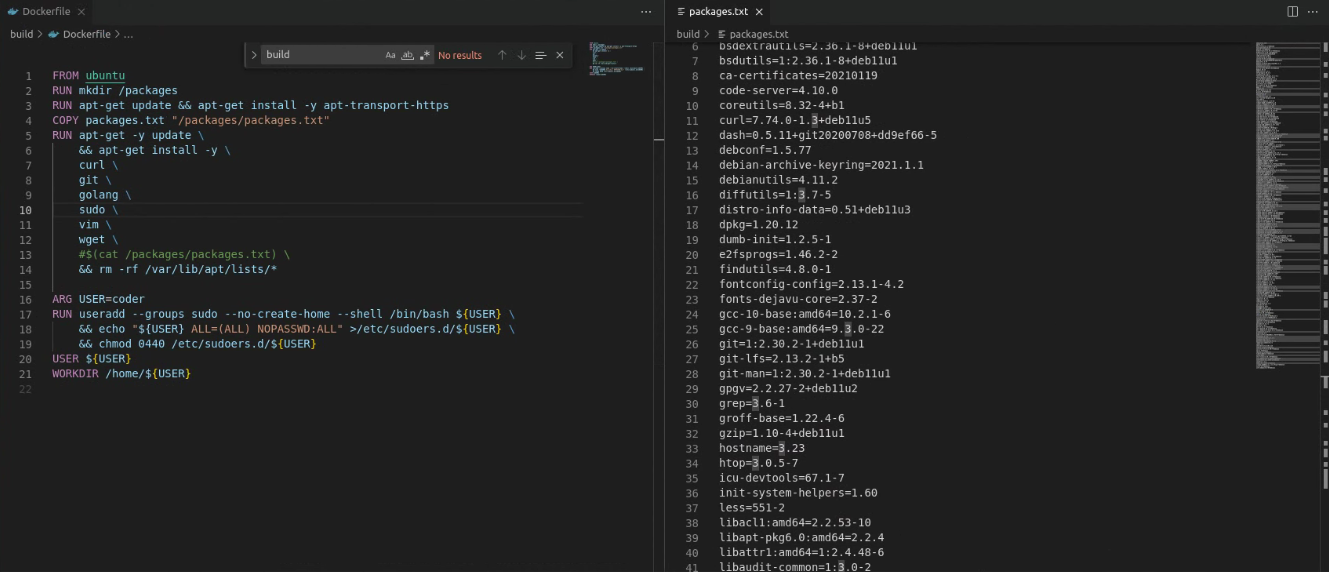Image resolution: width=1329 pixels, height=572 pixels.
Task: Close the packages.txt tab
Action: pos(759,11)
